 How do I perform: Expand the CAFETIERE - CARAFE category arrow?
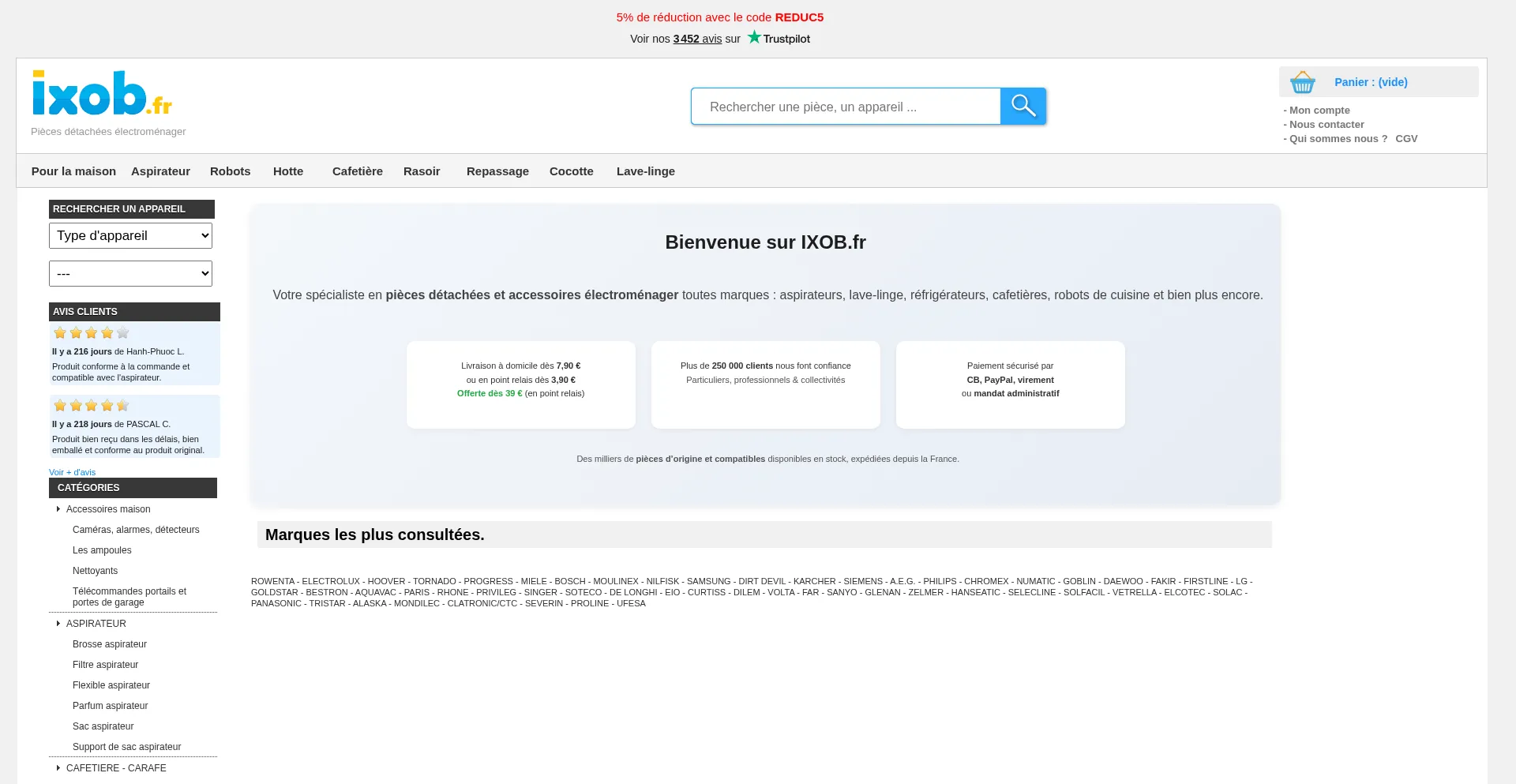click(58, 768)
